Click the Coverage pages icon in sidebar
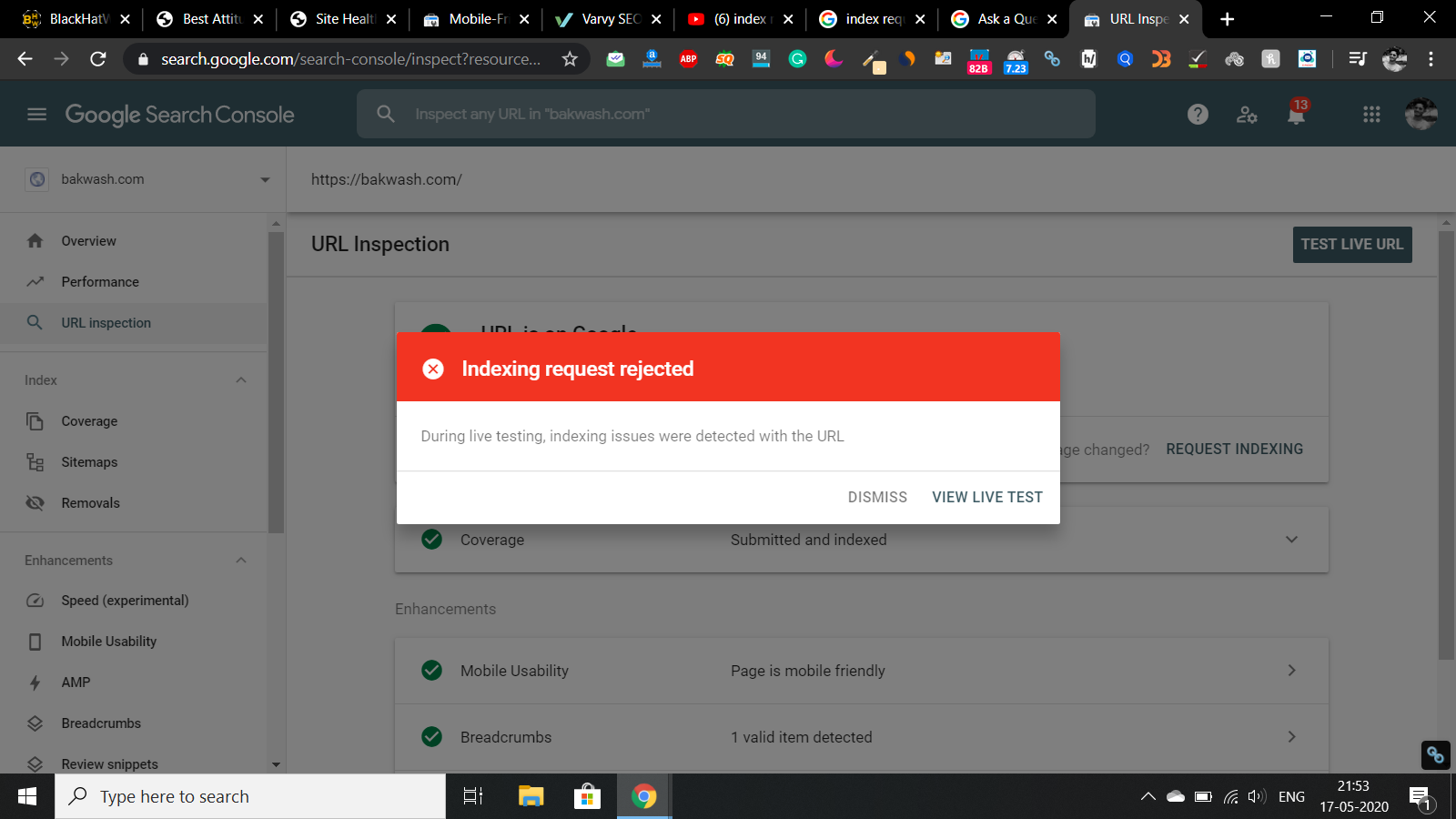Viewport: 1456px width, 819px height. [35, 421]
